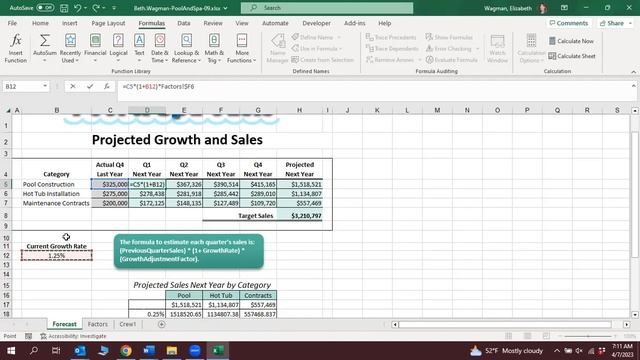Switch to the Developer tab
Viewport: 640px width, 360px height.
click(316, 23)
